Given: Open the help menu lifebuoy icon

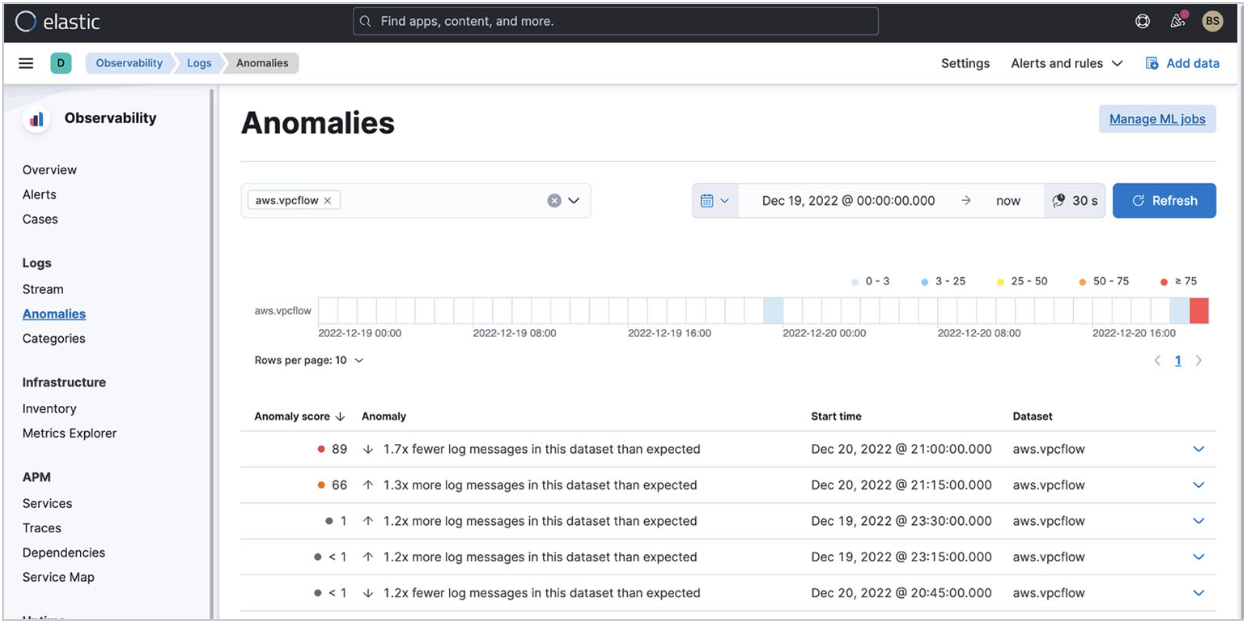Looking at the screenshot, I should tap(1143, 21).
